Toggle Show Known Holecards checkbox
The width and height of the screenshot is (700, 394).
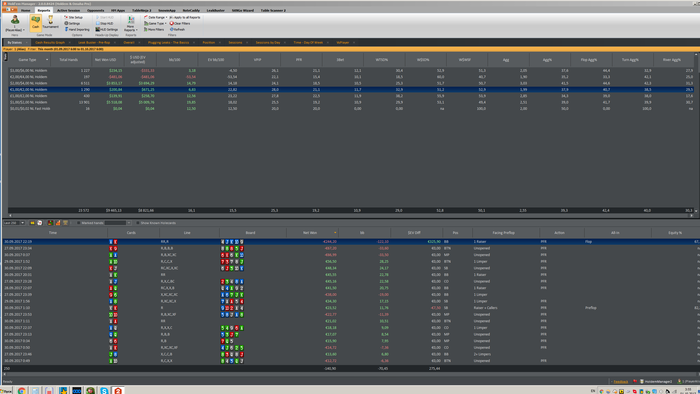tap(138, 223)
